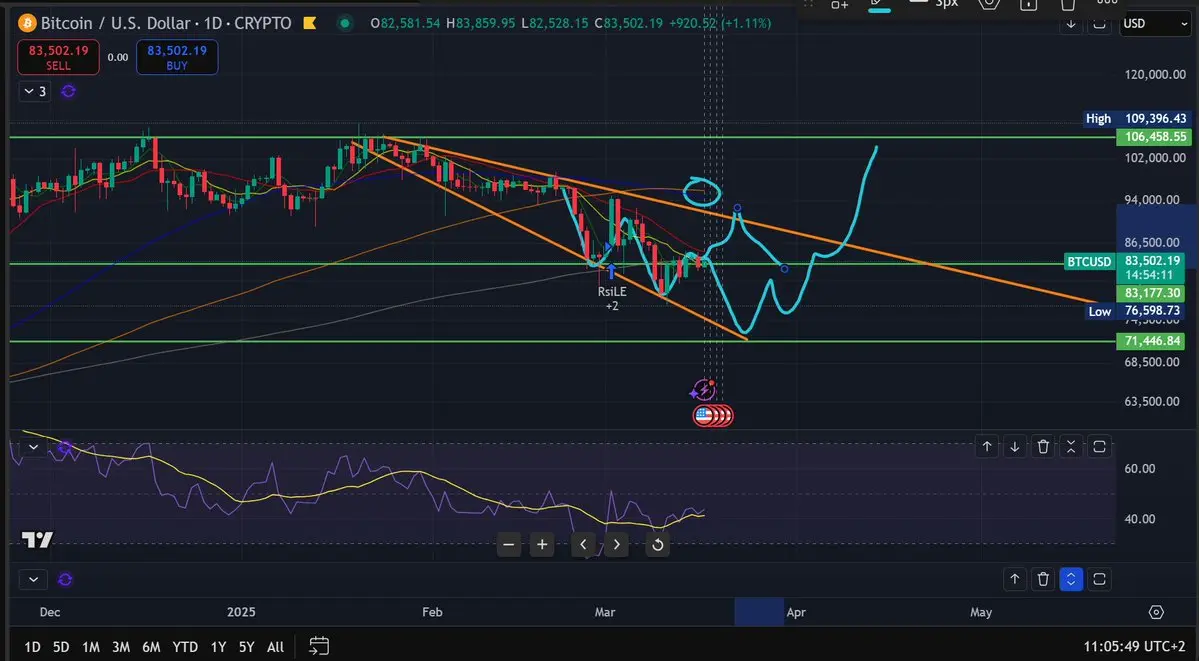Image resolution: width=1199 pixels, height=661 pixels.
Task: Open the go-to-date calendar icon
Action: pyautogui.click(x=319, y=646)
